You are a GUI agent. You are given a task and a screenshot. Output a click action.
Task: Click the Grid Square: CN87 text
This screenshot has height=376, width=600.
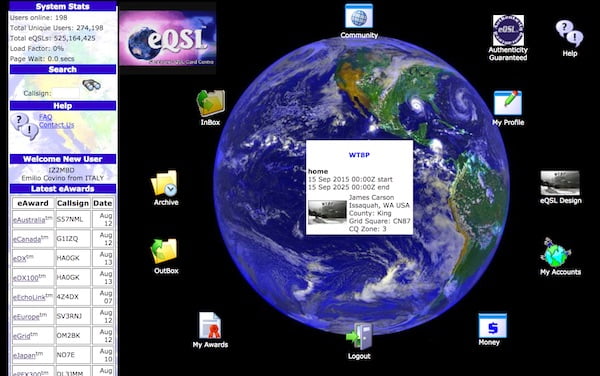[x=379, y=221]
